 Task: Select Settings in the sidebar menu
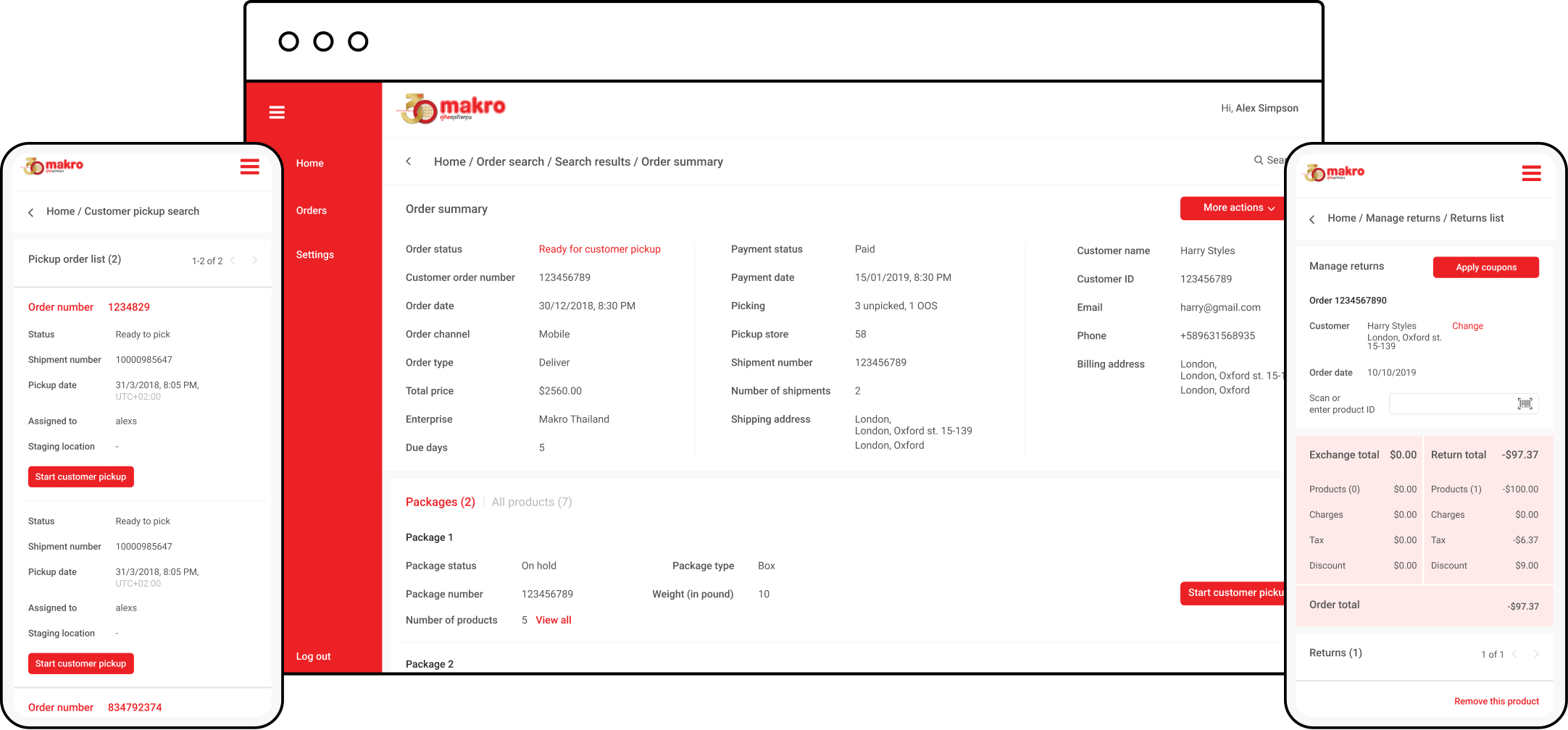pos(314,254)
